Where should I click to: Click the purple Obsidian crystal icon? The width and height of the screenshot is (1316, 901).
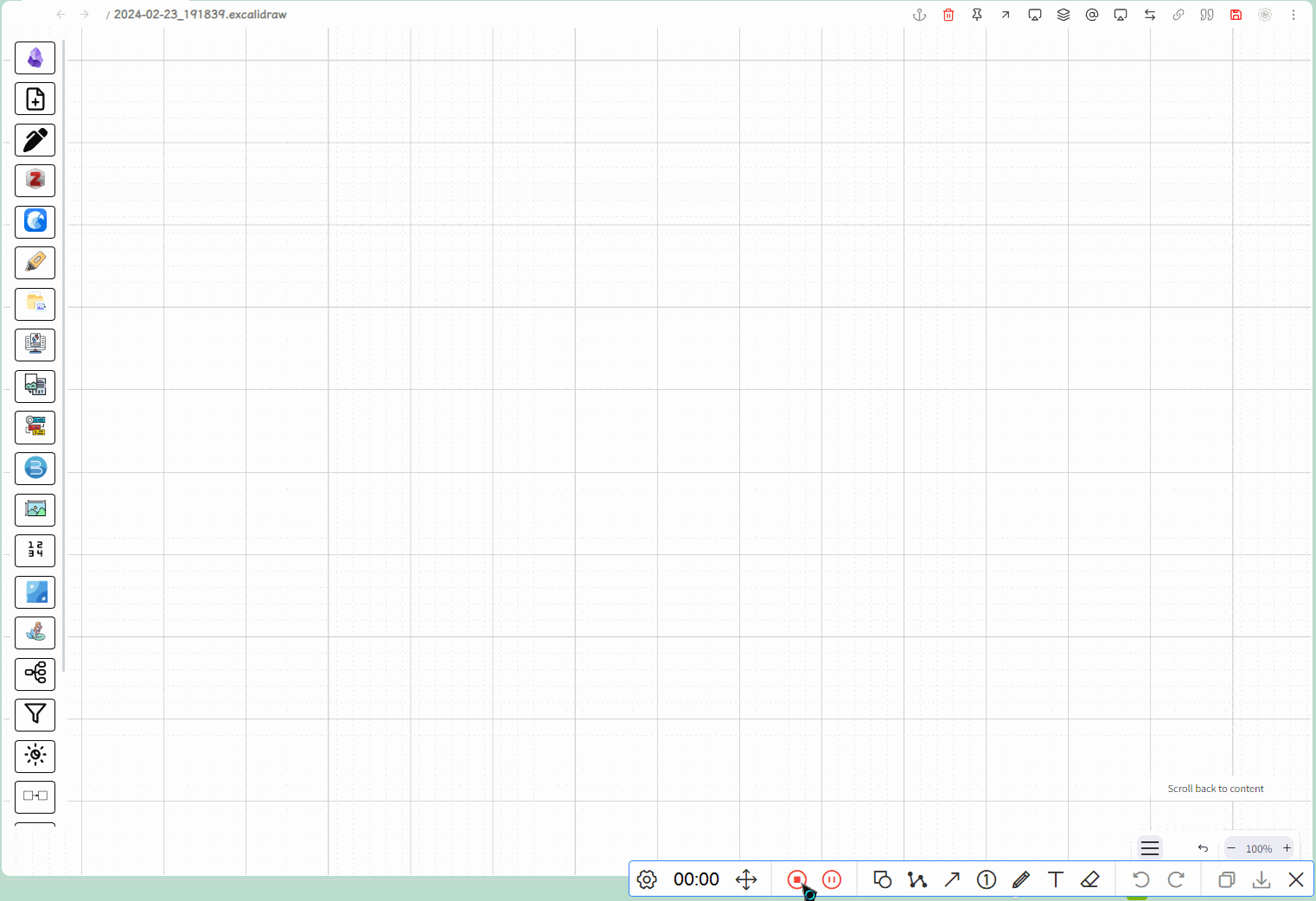pyautogui.click(x=35, y=58)
